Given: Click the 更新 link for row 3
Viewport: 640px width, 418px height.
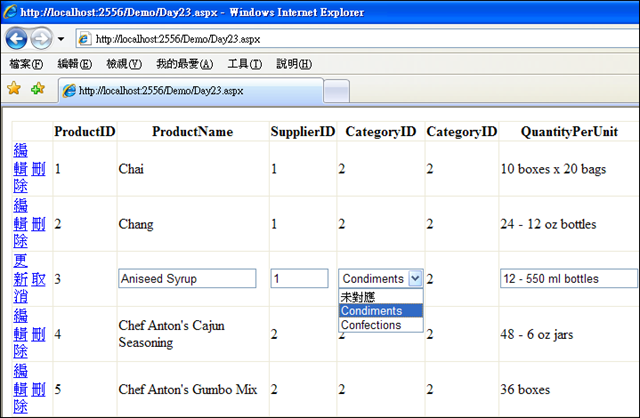Looking at the screenshot, I should (x=21, y=270).
